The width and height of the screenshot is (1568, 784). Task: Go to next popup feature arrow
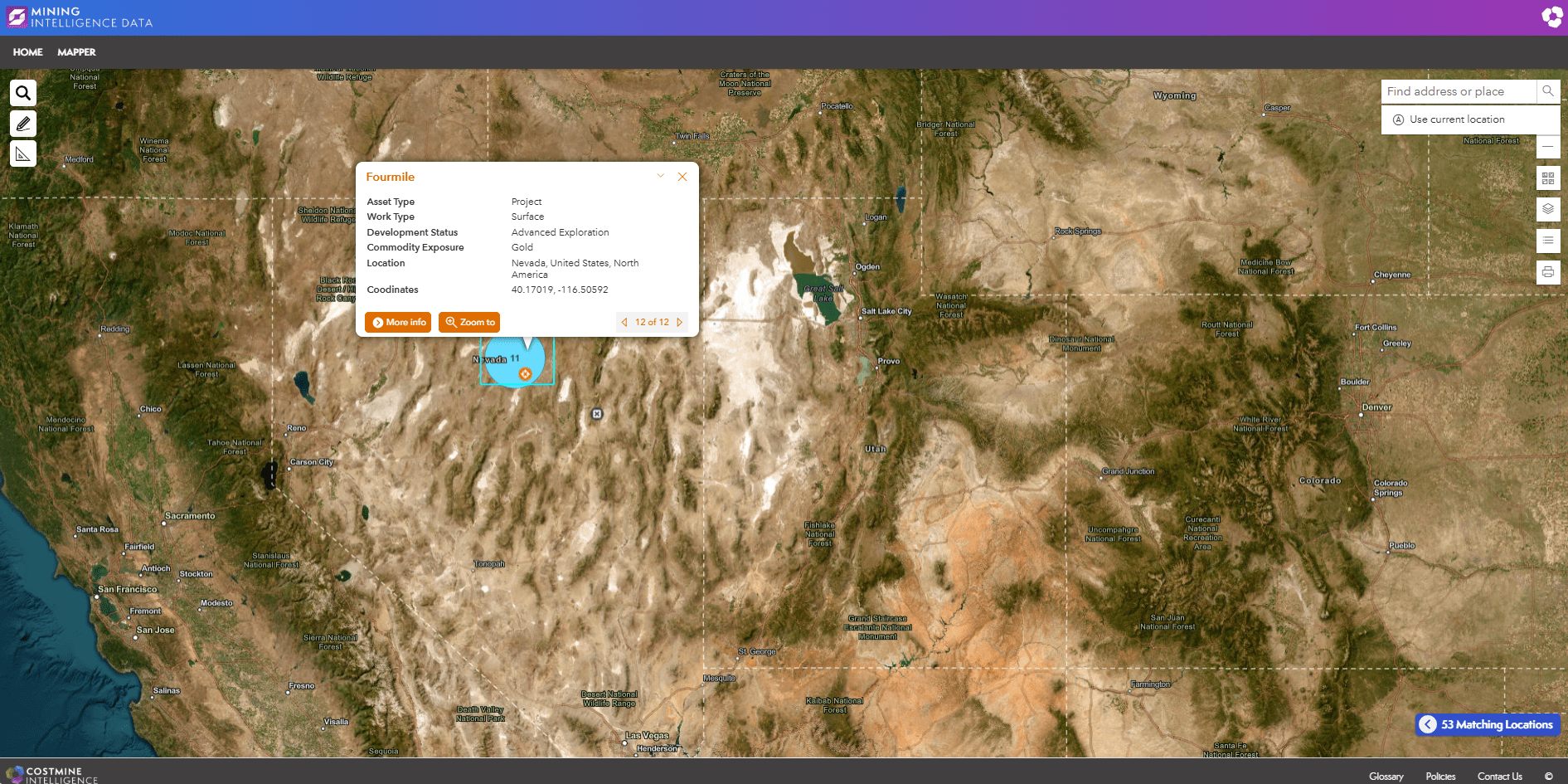point(680,323)
